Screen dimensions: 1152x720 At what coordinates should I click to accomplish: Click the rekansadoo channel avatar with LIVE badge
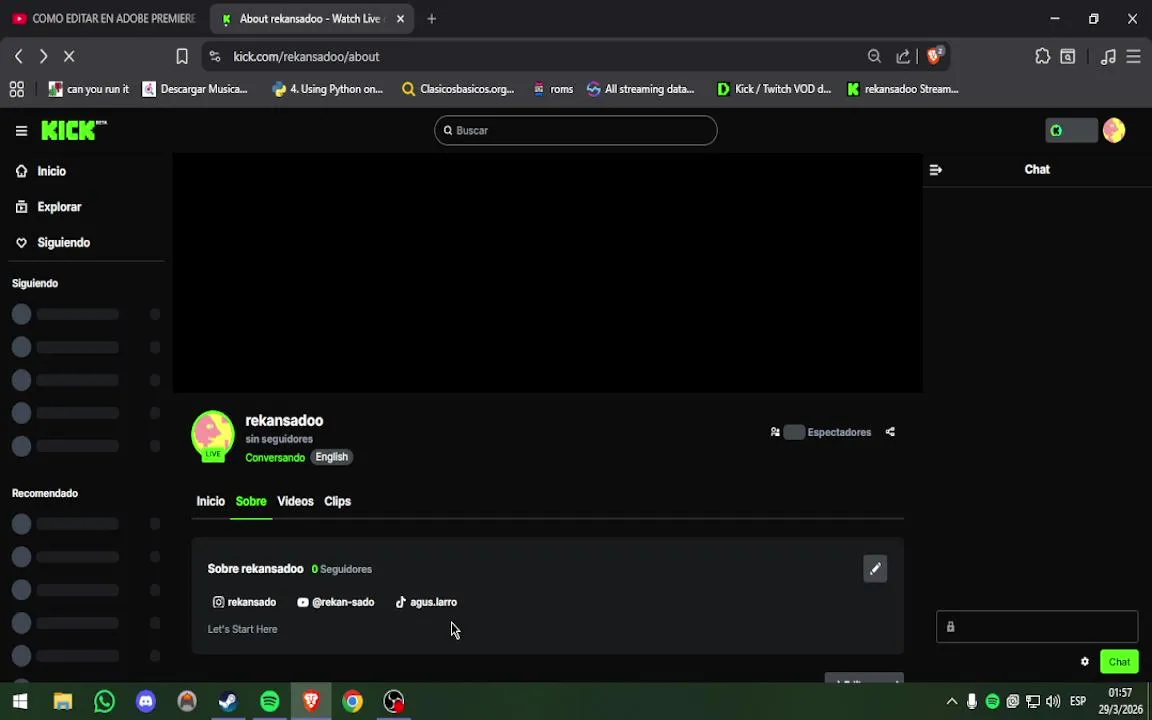(x=213, y=436)
